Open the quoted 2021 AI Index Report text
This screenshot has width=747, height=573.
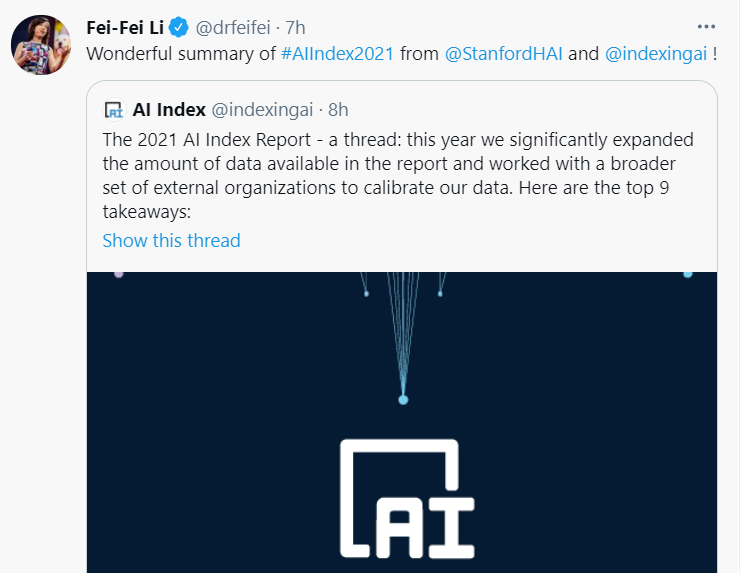(398, 162)
